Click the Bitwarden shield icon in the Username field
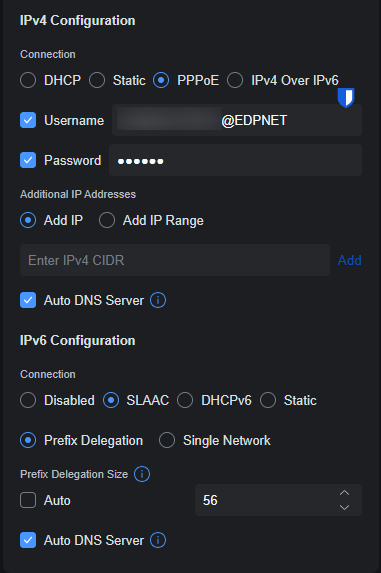This screenshot has height=573, width=381. [x=346, y=98]
